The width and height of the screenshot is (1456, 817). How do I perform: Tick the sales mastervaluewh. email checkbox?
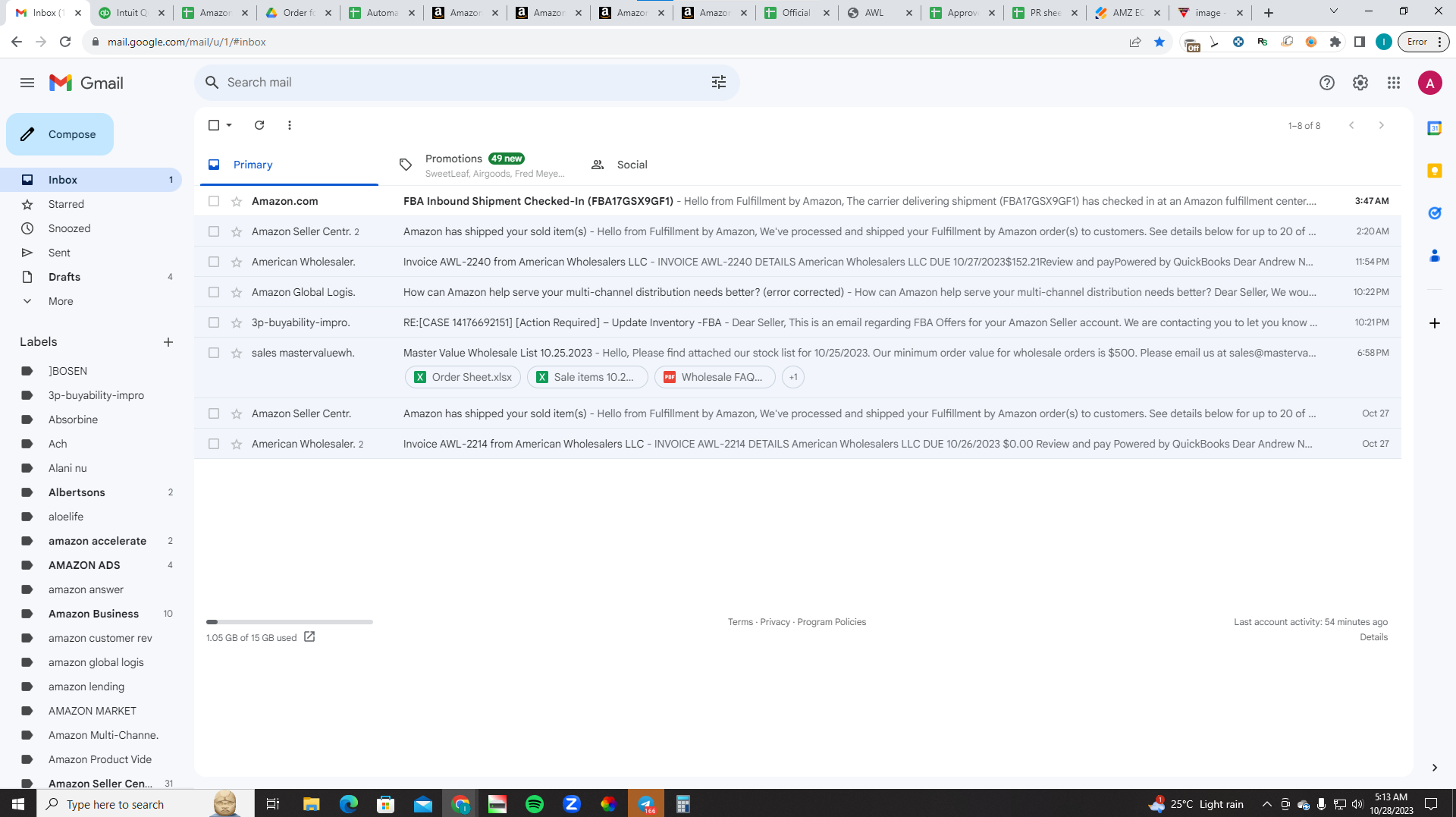214,353
